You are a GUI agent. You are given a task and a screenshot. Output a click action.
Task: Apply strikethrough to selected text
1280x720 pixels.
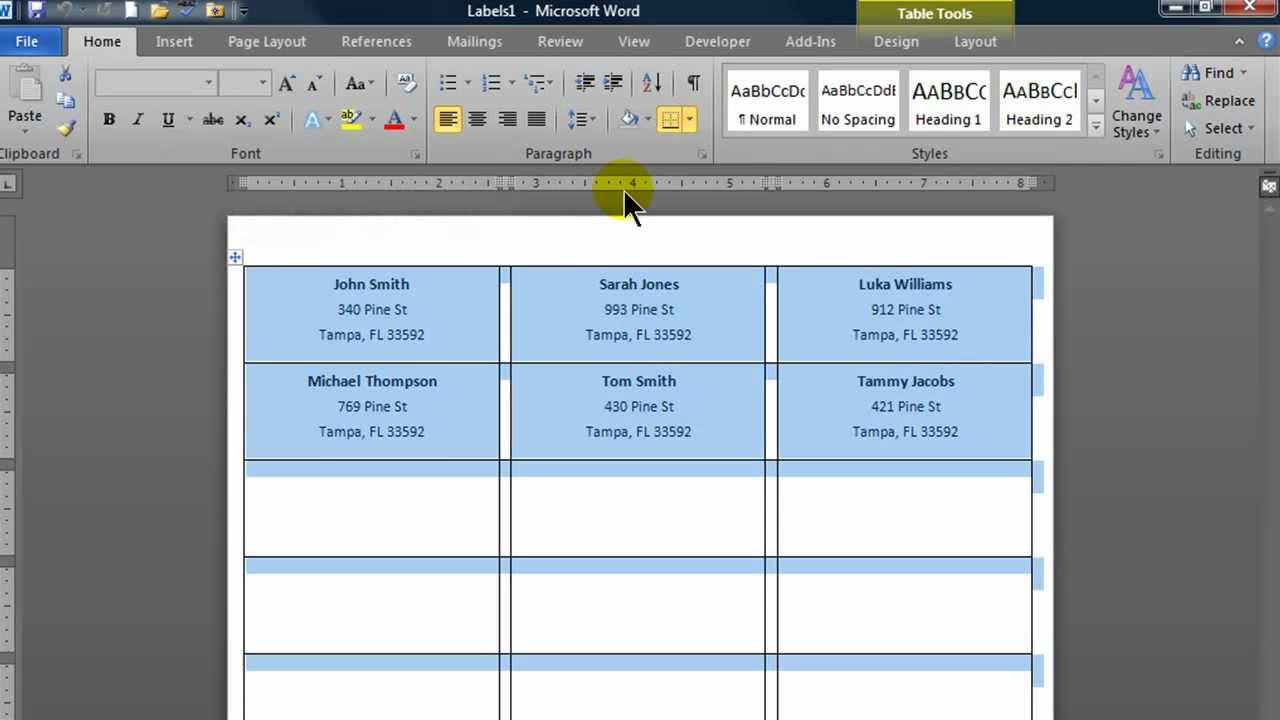click(x=212, y=119)
